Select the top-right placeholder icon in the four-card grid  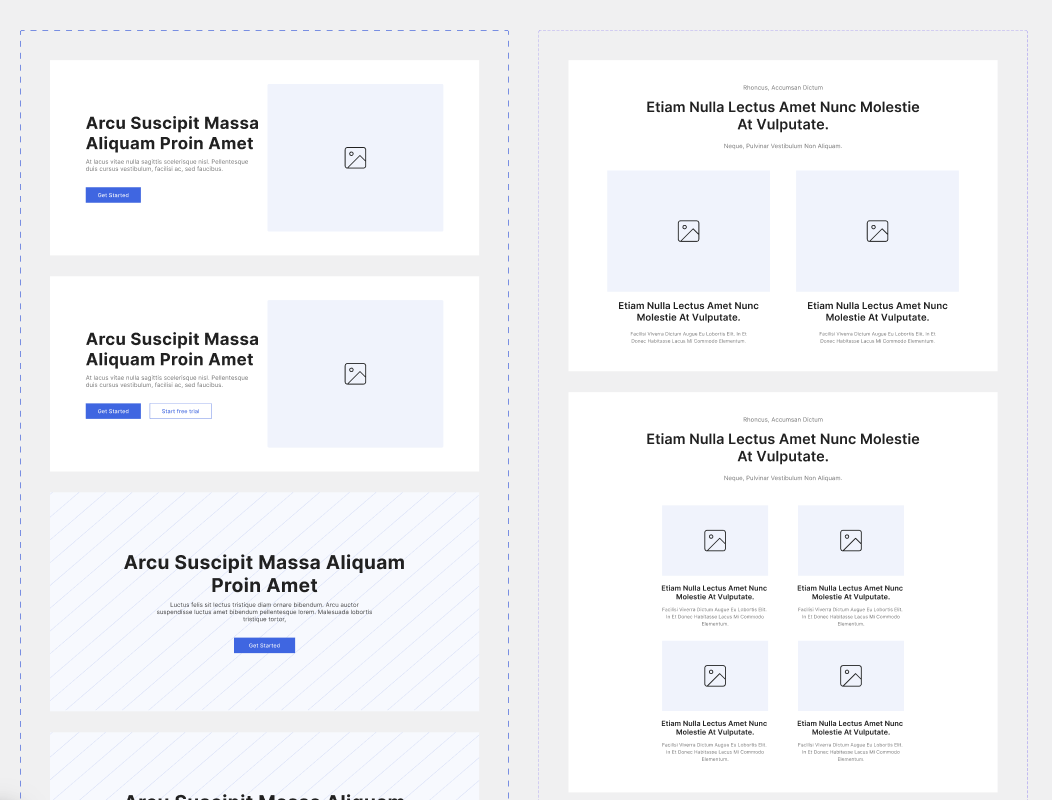point(850,539)
